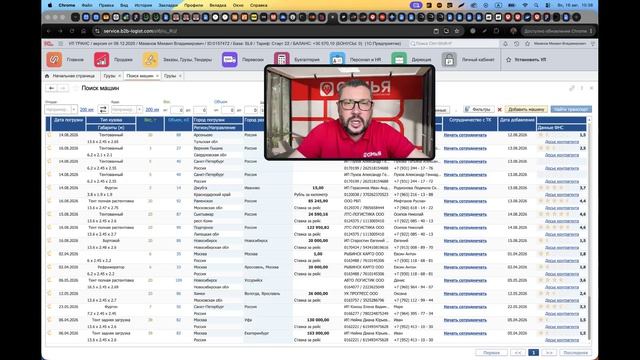Image resolution: width=640 pixels, height=360 pixels.
Task: Click rate 85 245,00 cell
Action: click(318, 201)
